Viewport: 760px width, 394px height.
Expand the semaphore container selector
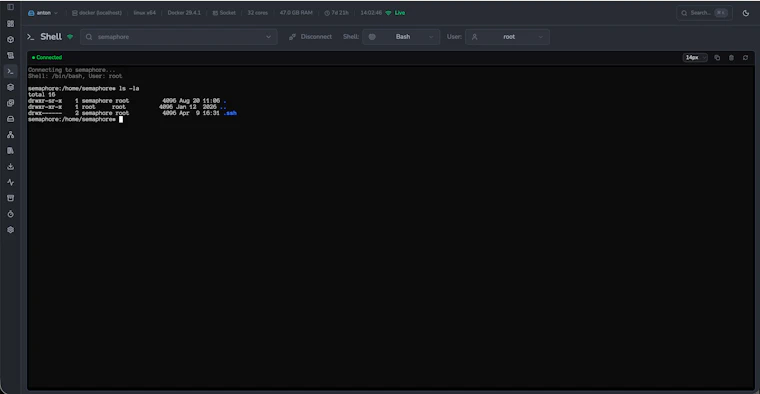pyautogui.click(x=179, y=37)
